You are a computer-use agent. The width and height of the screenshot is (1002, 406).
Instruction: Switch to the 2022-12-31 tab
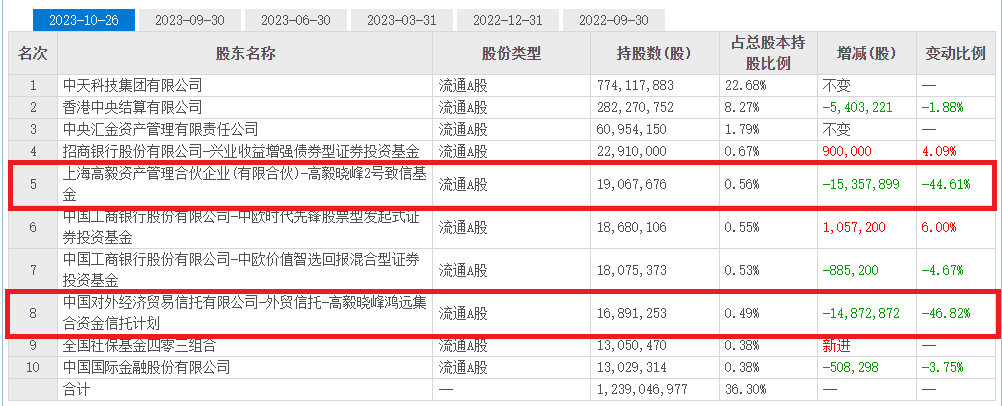[508, 20]
